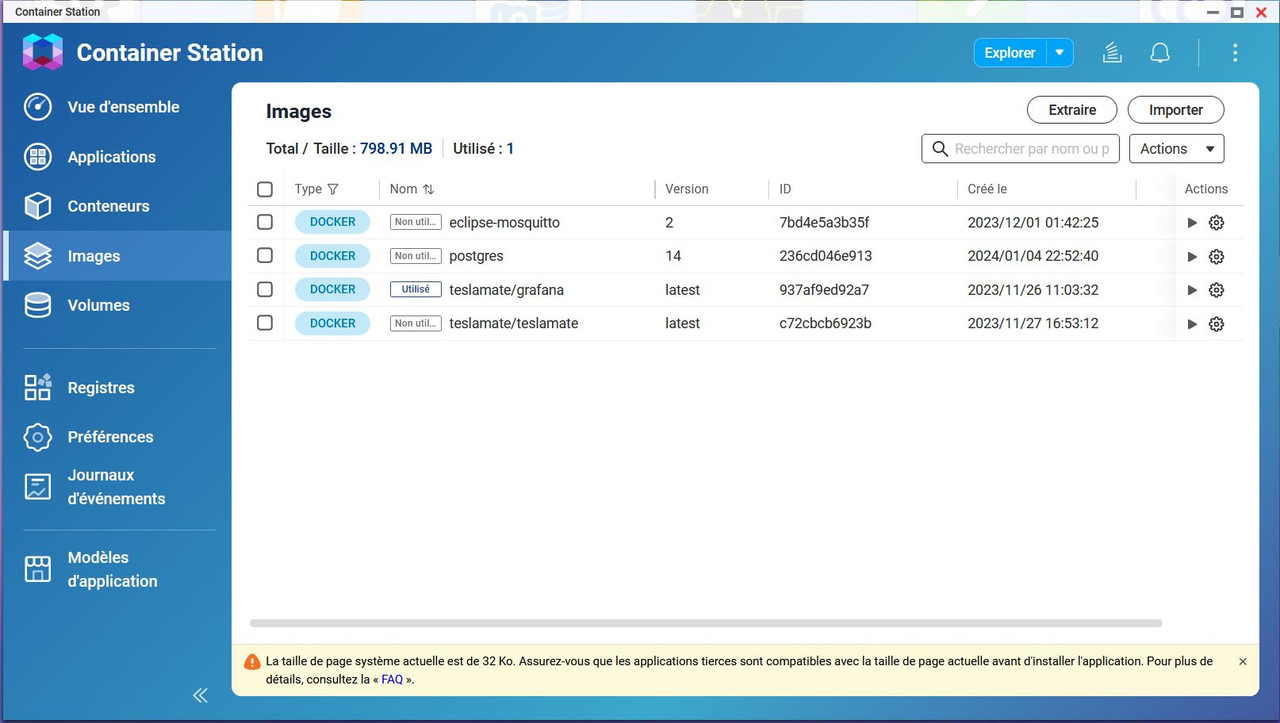Click the DOCKER badge in postgres row
The width and height of the screenshot is (1280, 723).
coord(332,256)
